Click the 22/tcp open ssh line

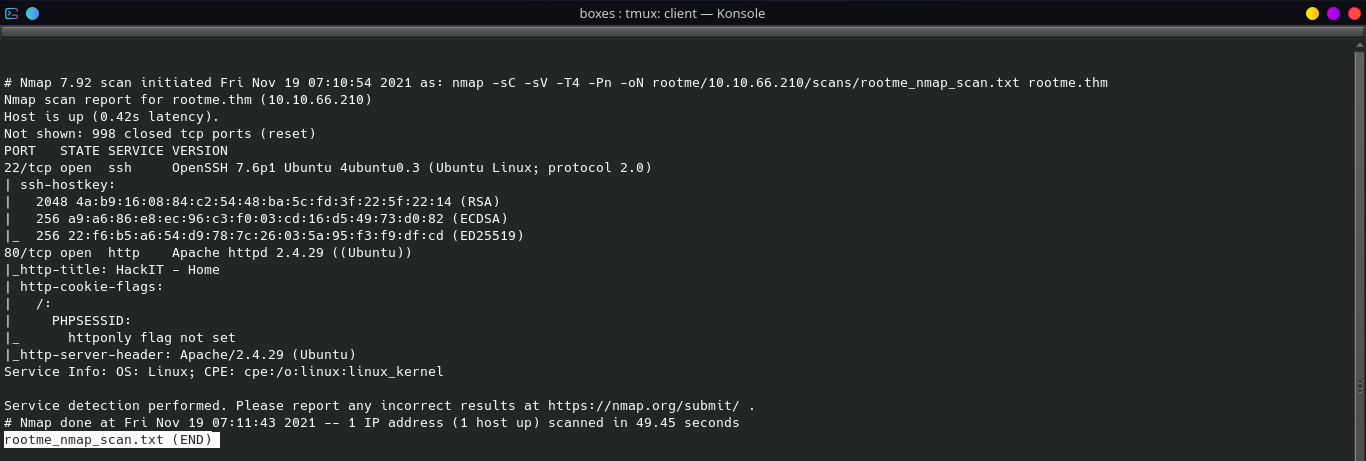(x=328, y=168)
